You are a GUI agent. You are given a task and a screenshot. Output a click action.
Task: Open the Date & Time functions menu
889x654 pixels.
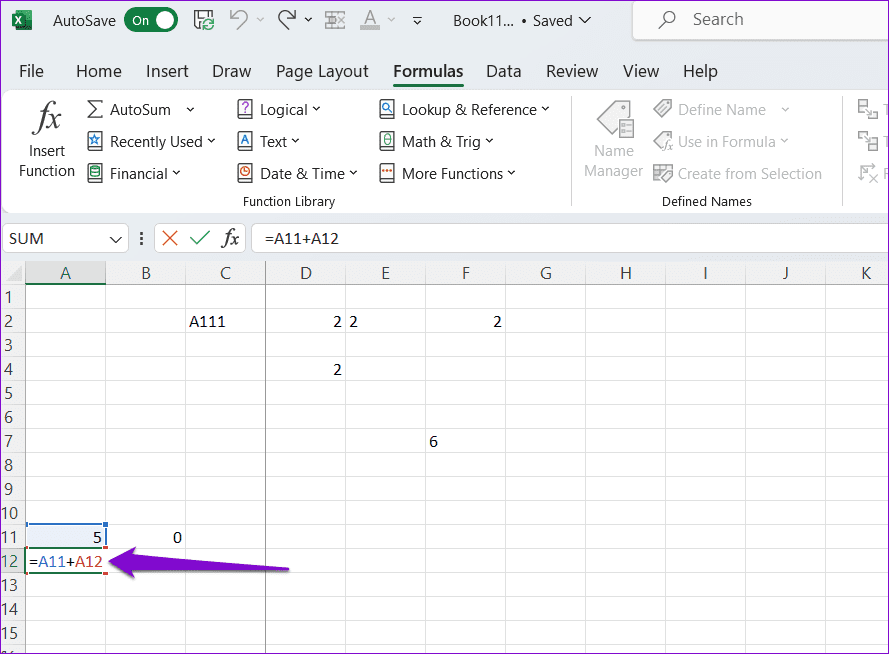tap(298, 173)
